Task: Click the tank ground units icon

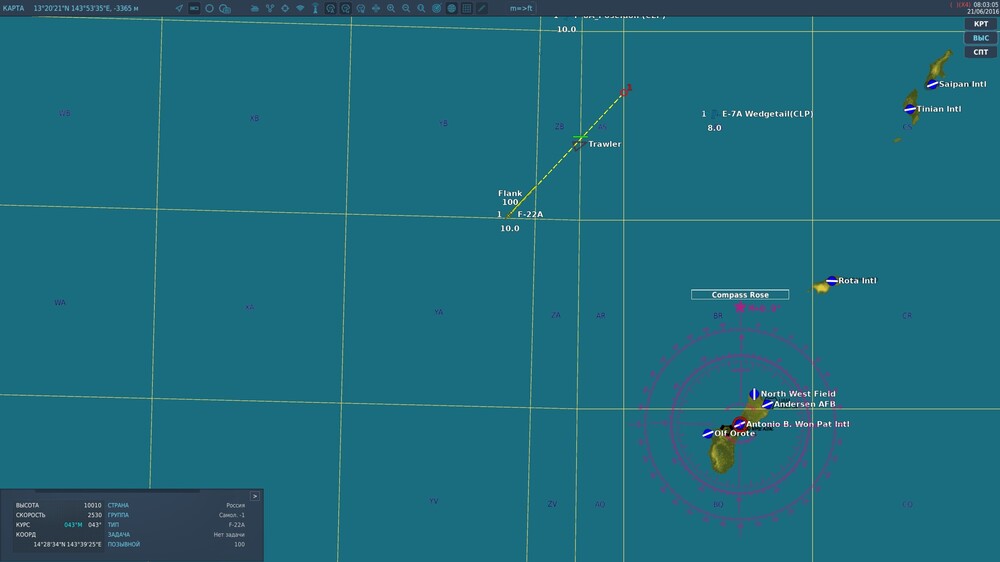Action: pos(254,8)
